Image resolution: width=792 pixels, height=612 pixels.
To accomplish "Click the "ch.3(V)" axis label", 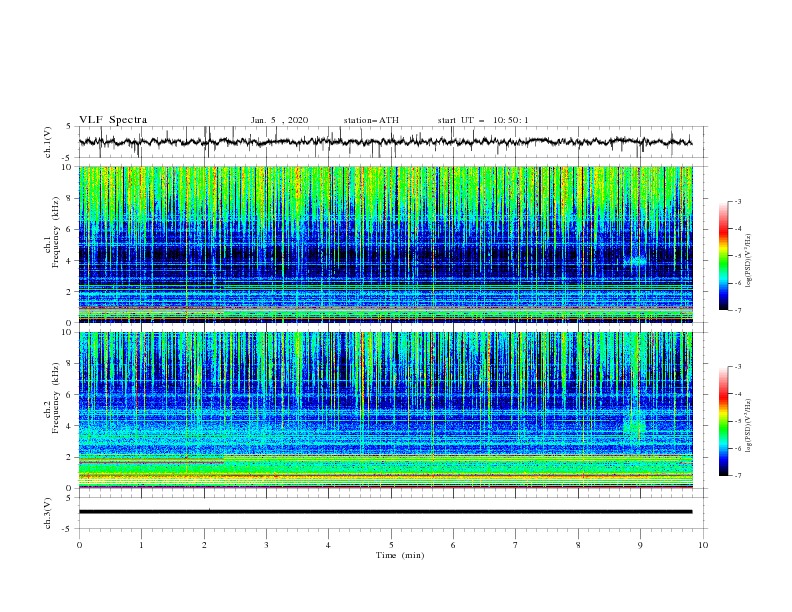I will [48, 513].
